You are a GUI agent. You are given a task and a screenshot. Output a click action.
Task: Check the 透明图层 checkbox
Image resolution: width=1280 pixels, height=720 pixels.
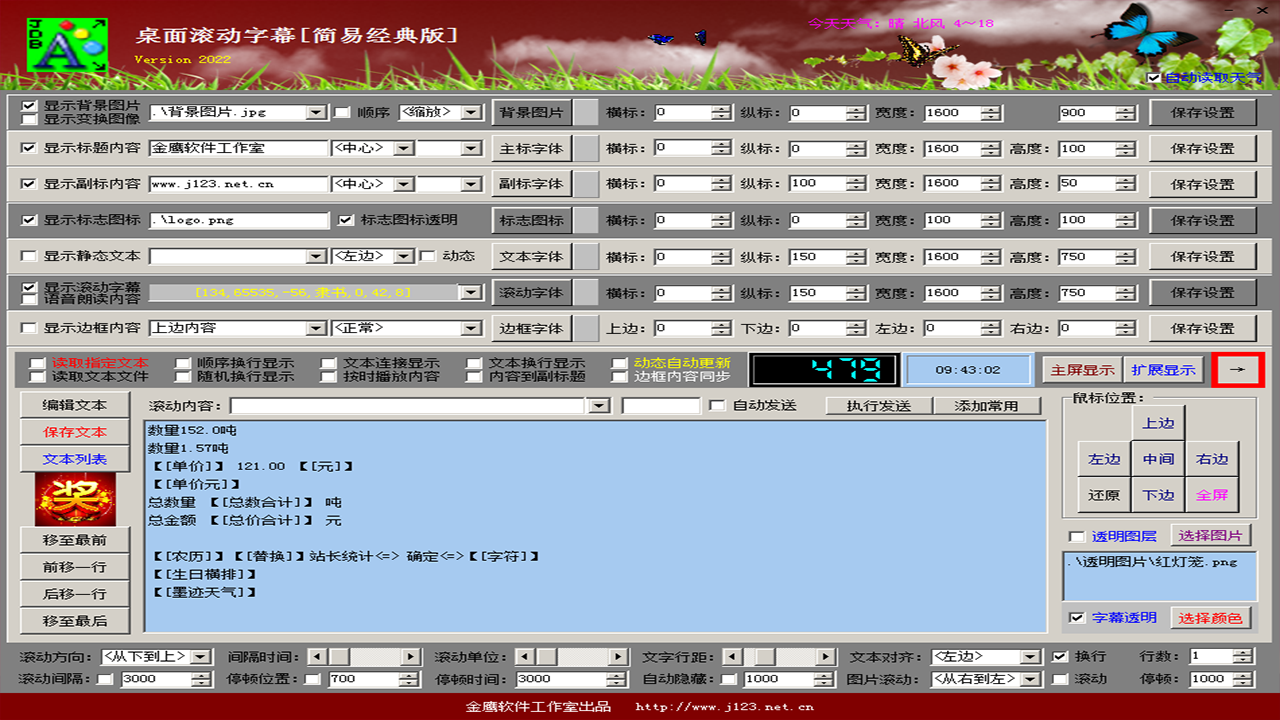click(x=1076, y=536)
